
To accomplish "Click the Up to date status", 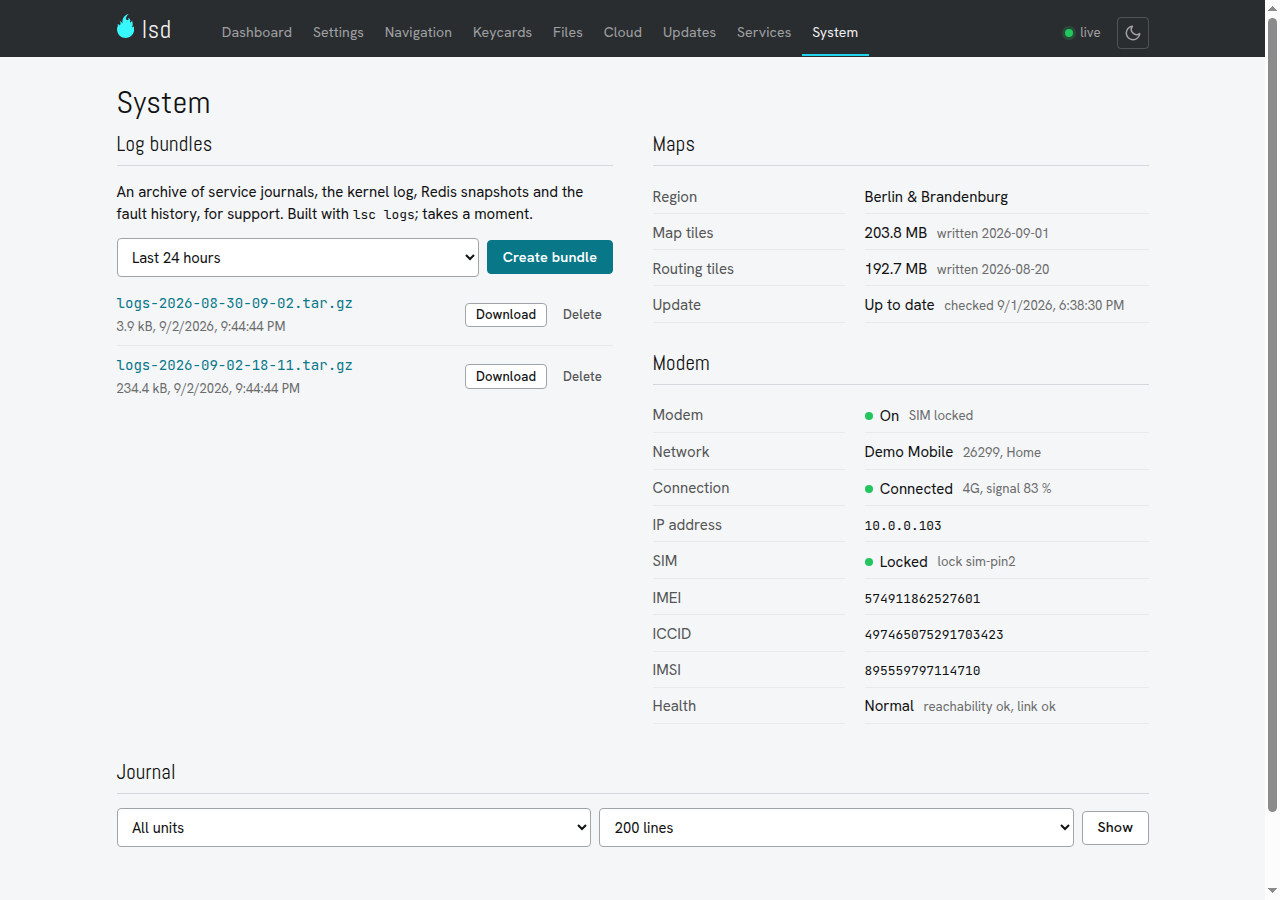I will (x=899, y=305).
